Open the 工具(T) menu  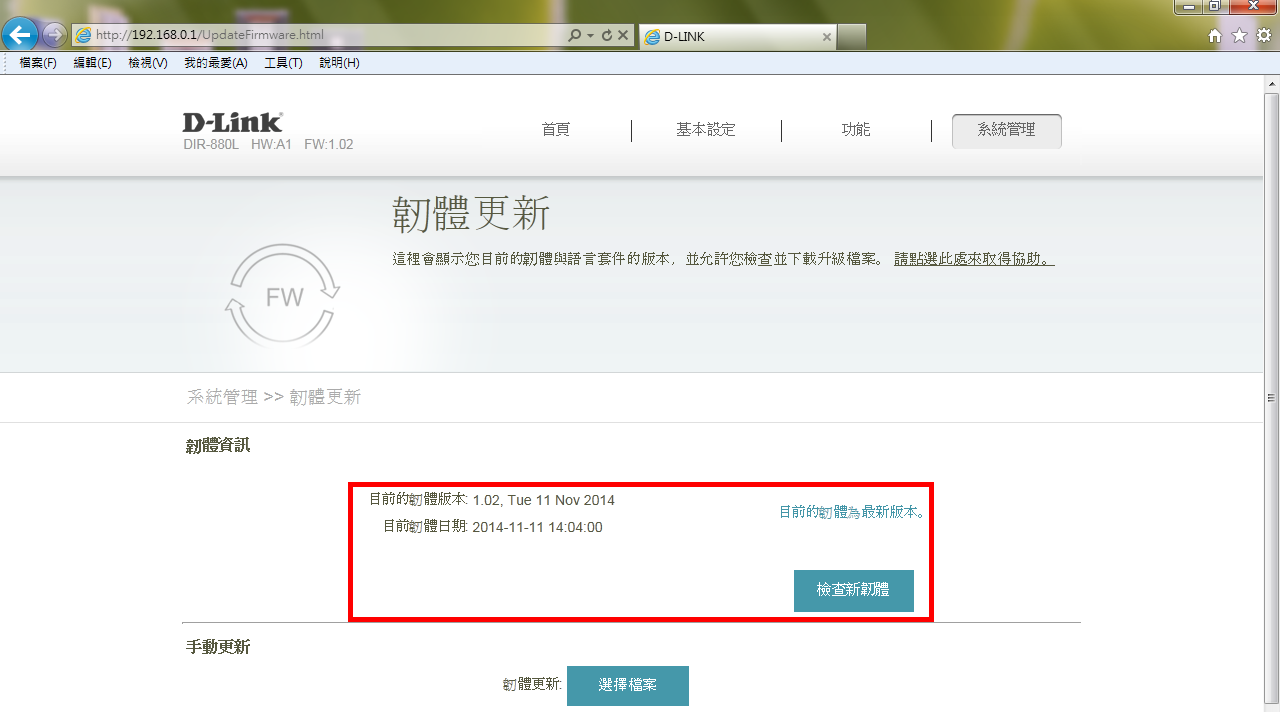pyautogui.click(x=283, y=63)
